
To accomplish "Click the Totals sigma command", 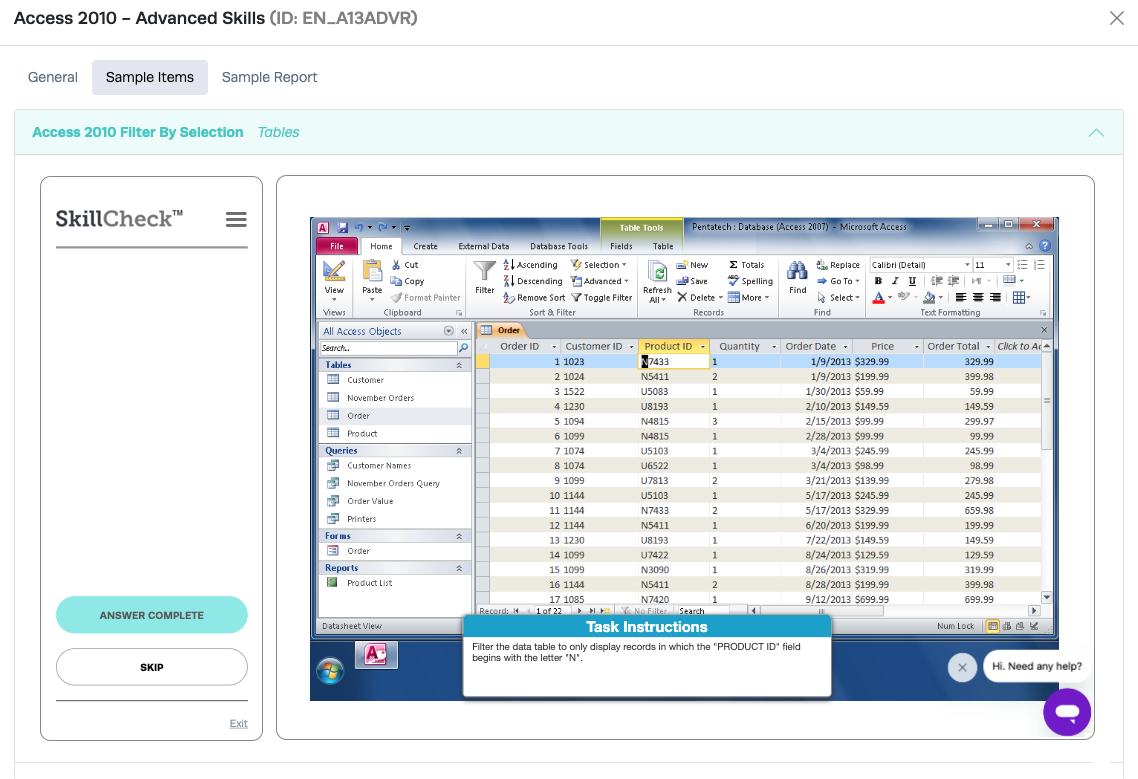I will coord(746,265).
